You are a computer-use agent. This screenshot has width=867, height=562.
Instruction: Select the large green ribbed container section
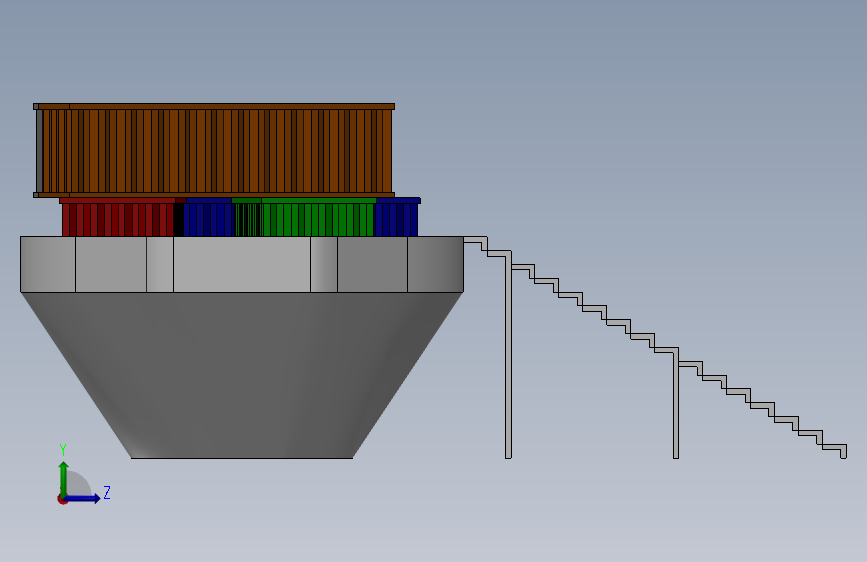coord(318,217)
